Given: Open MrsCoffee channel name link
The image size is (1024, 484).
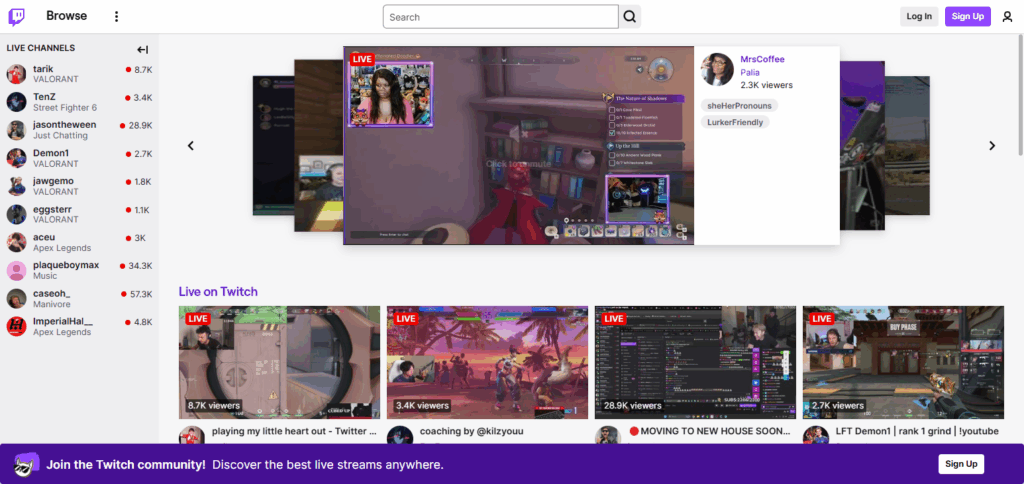Looking at the screenshot, I should pos(762,59).
